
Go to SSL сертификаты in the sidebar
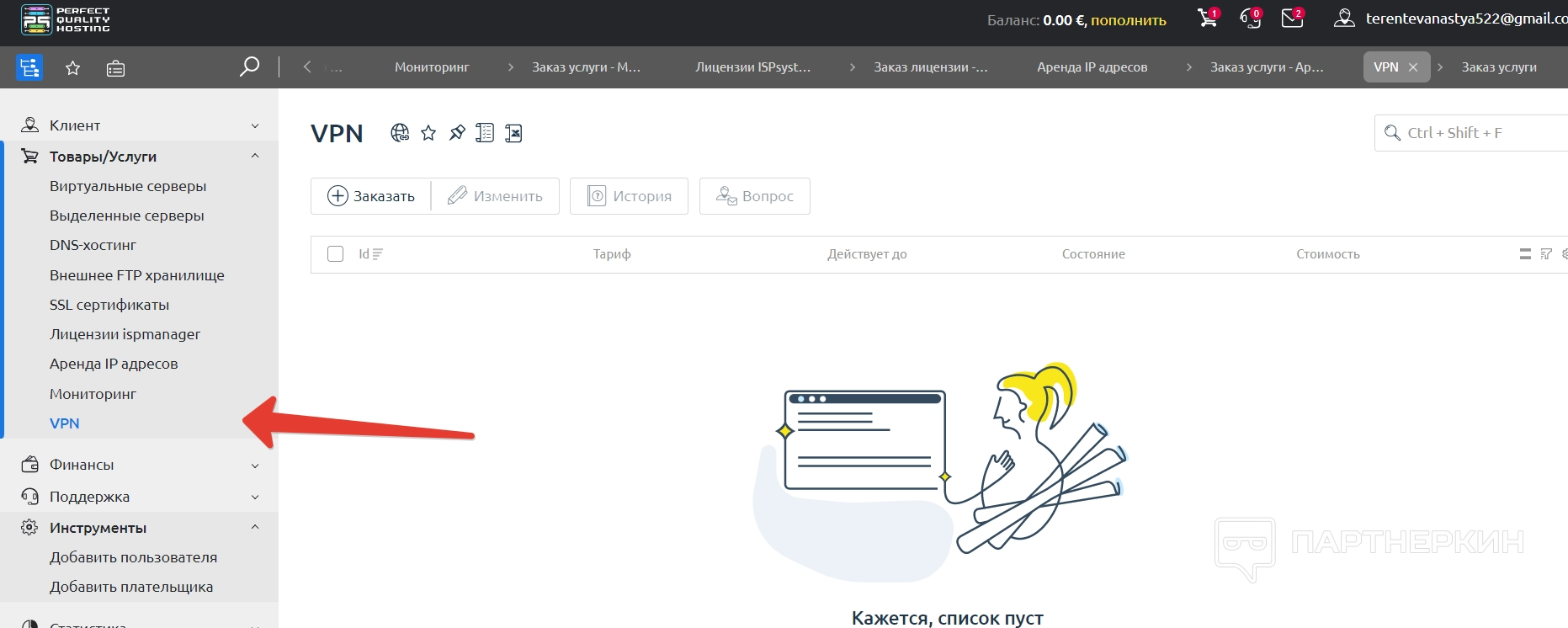109,305
